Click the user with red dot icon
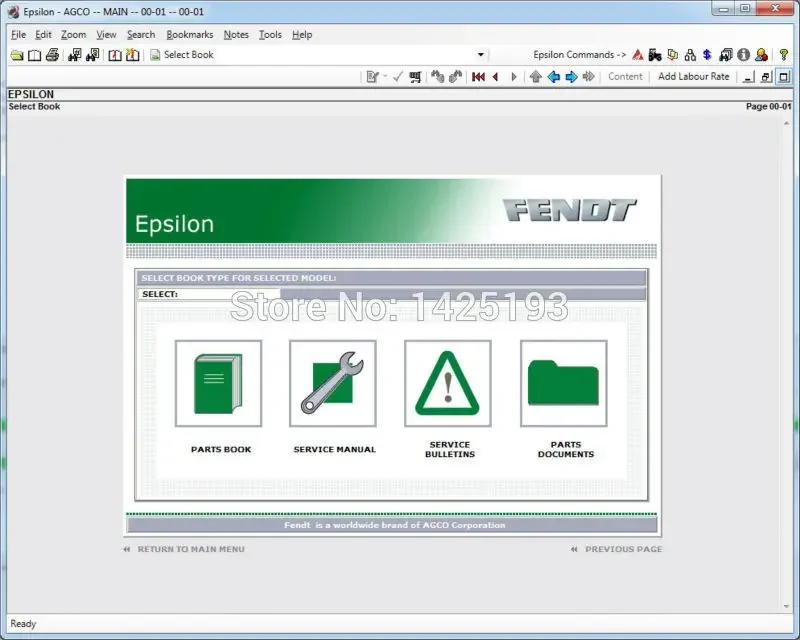Screen dimensions: 800x640 point(762,55)
